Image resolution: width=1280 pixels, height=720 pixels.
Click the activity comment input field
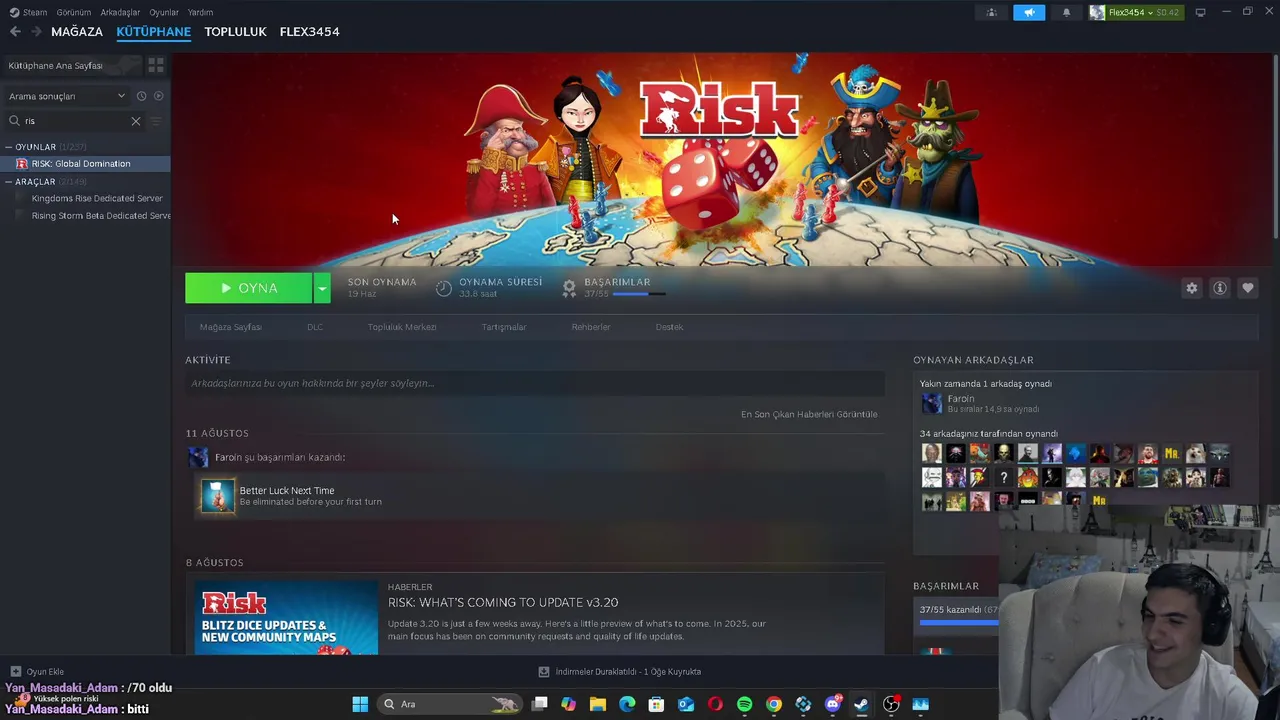click(535, 383)
